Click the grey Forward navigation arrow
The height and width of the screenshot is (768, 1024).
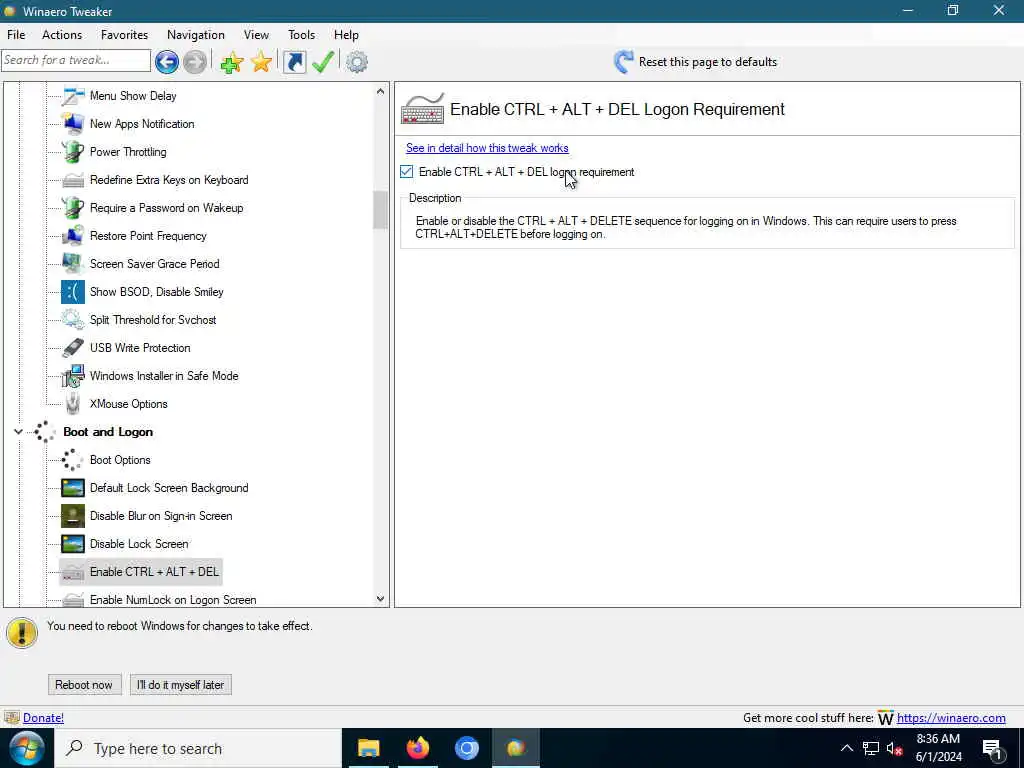click(195, 62)
